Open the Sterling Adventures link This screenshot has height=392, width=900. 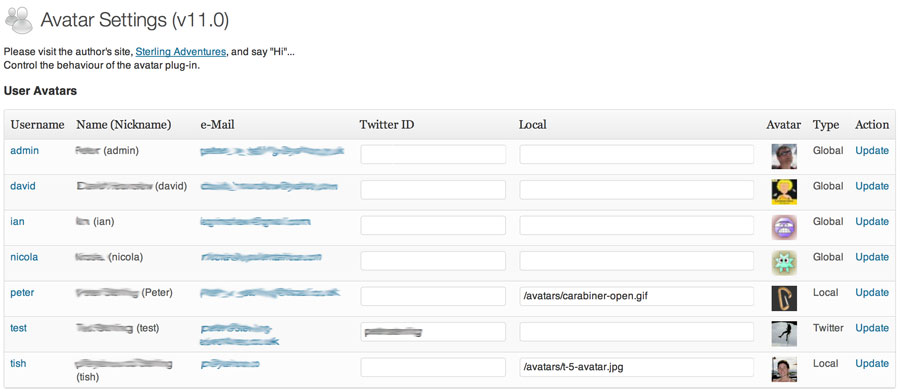(181, 52)
